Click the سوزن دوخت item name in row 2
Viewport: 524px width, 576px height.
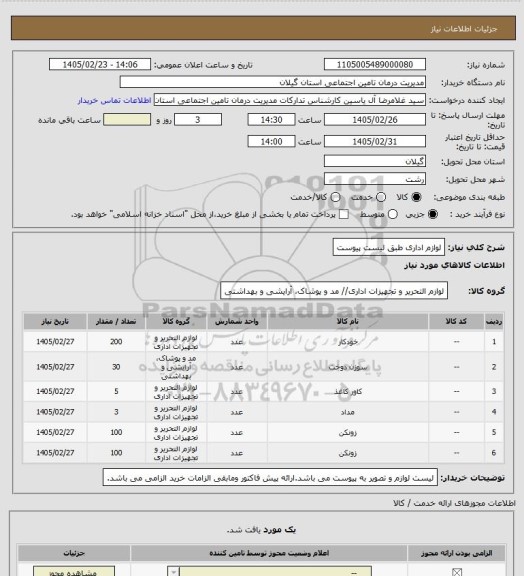click(x=348, y=367)
